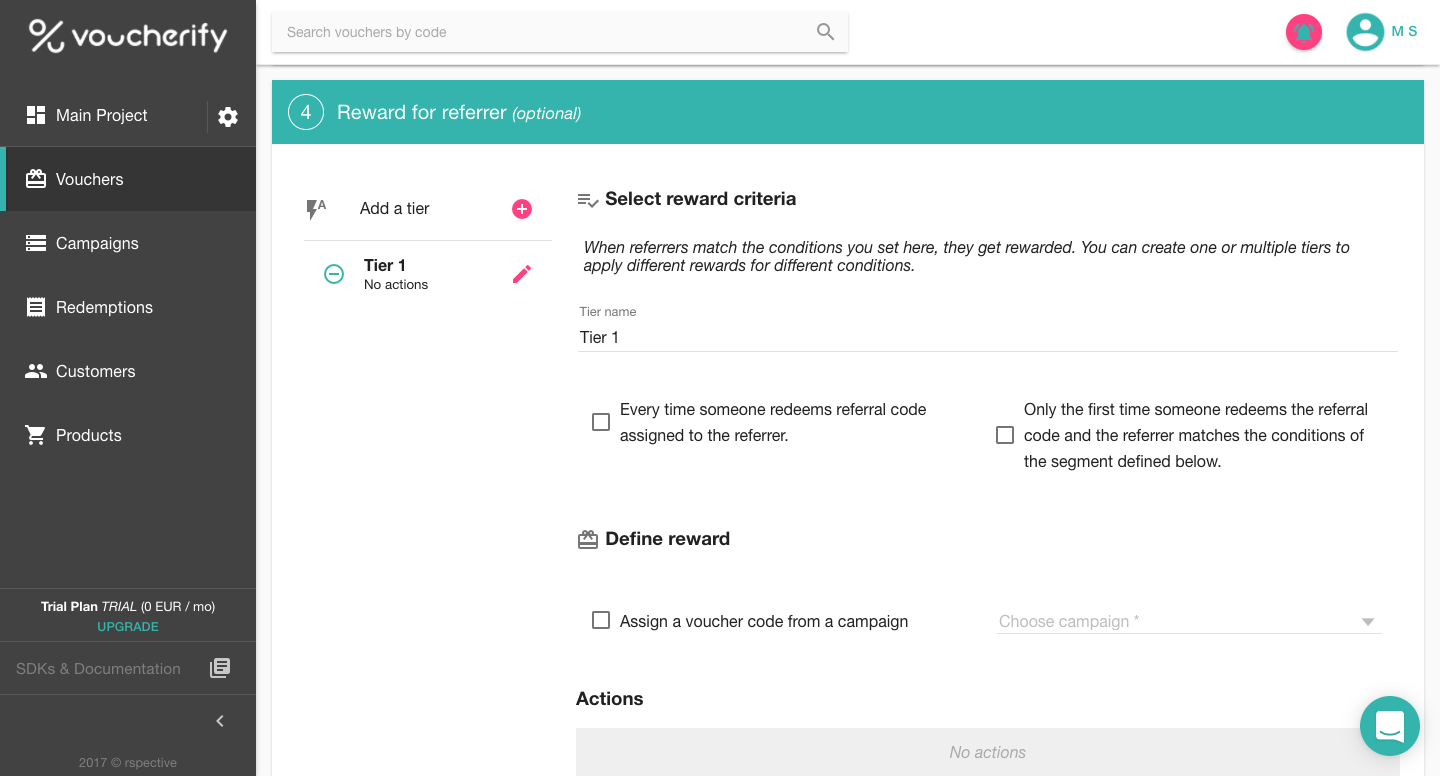Click the Redemptions receipt icon

pyautogui.click(x=36, y=307)
